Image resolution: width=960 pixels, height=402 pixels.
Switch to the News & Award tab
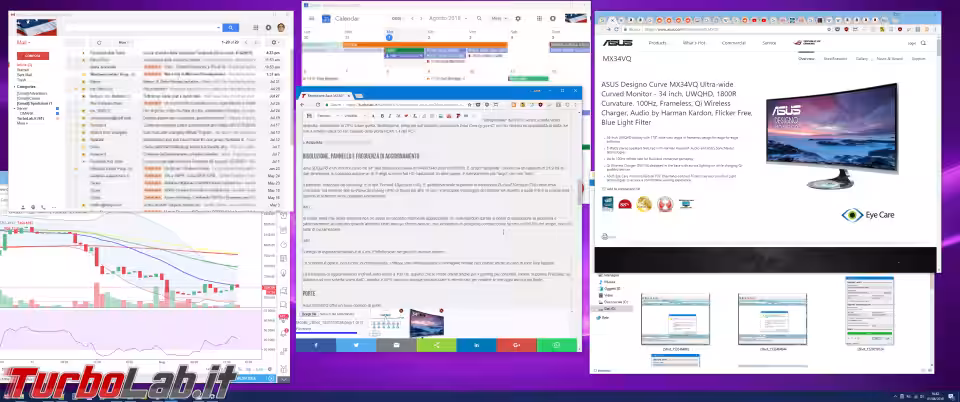pos(889,59)
